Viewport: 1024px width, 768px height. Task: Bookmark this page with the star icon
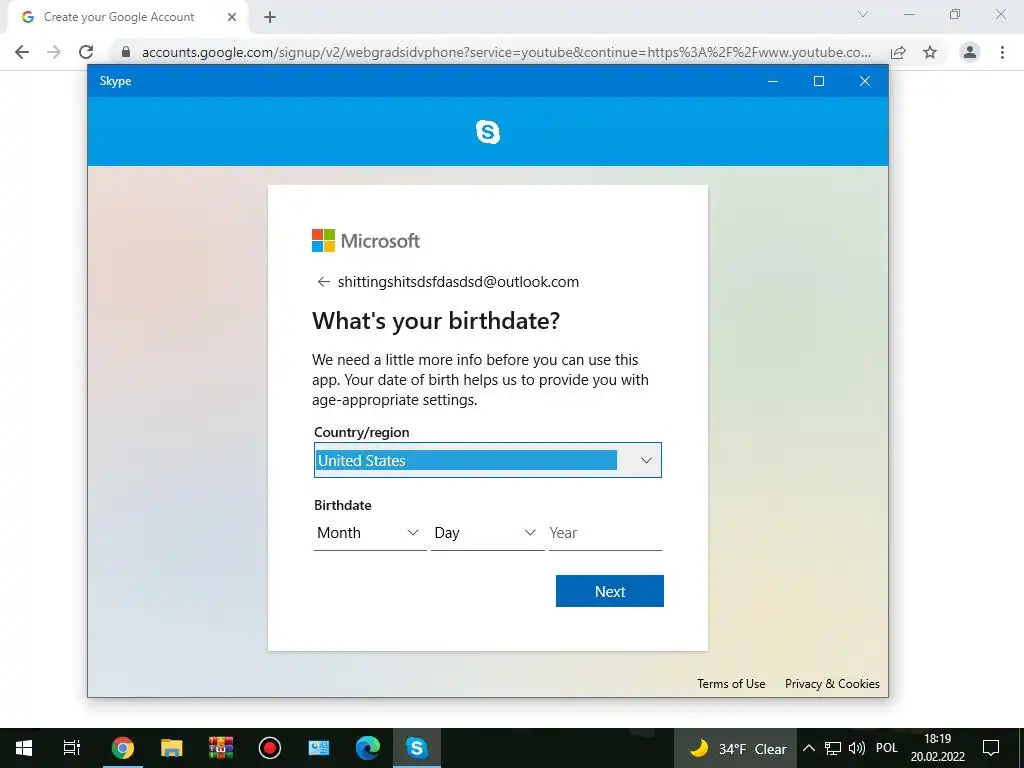[930, 52]
